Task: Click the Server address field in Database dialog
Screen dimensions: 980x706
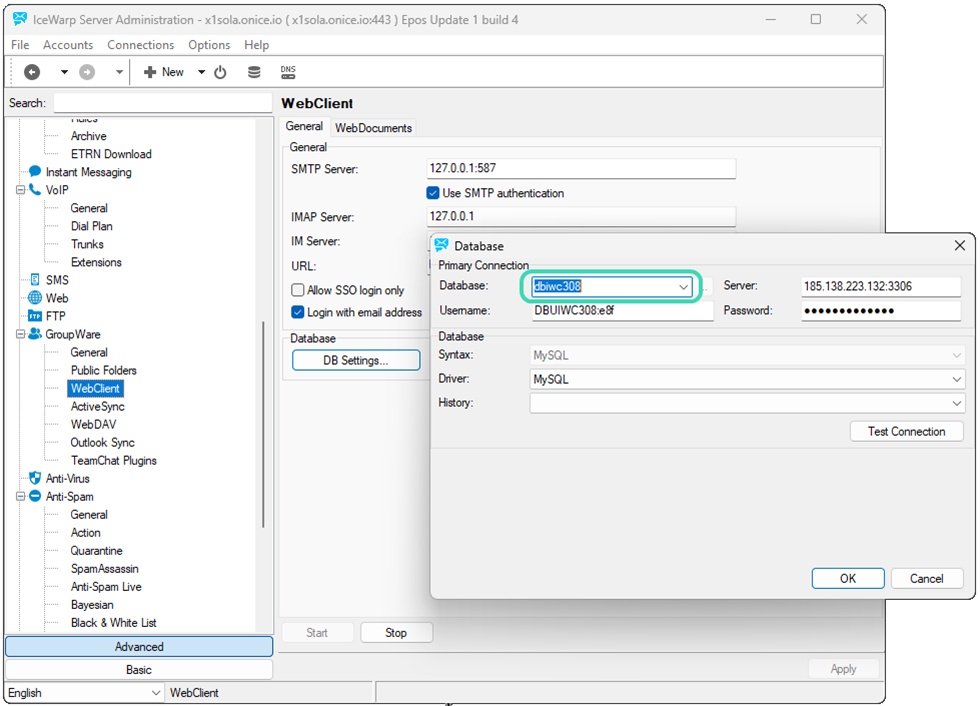Action: coord(881,286)
